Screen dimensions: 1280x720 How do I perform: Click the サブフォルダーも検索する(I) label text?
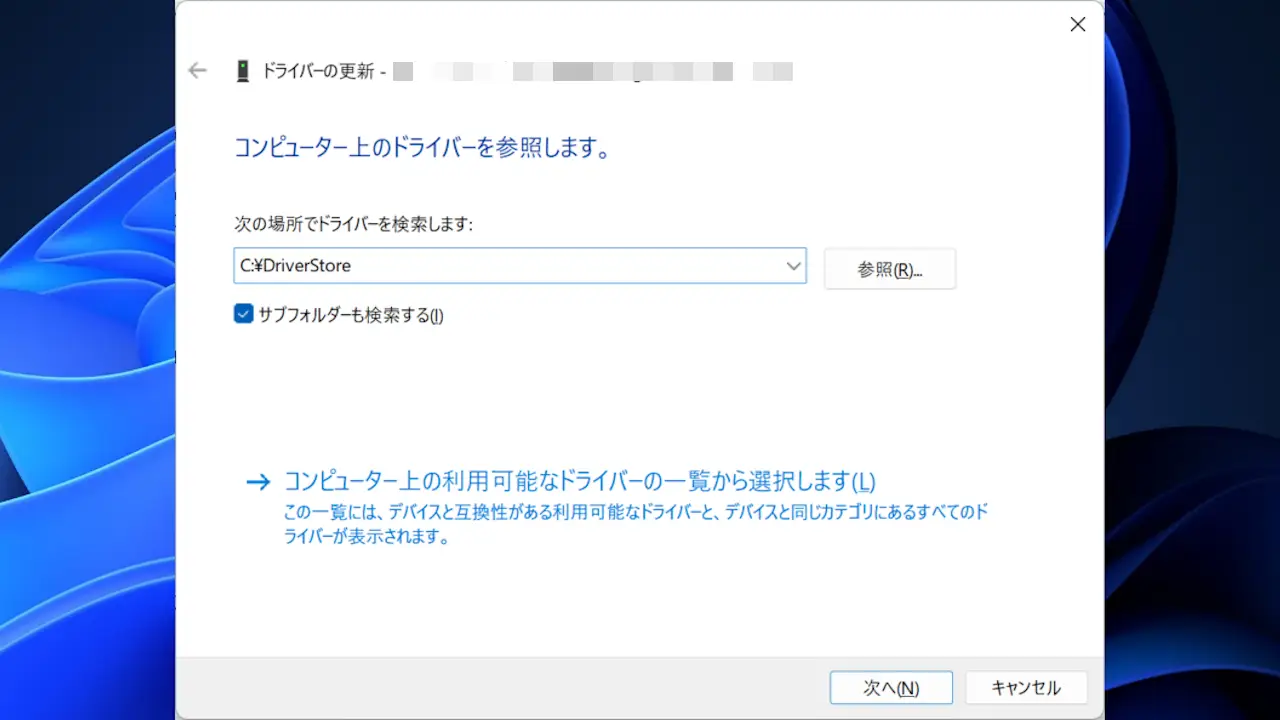[350, 315]
